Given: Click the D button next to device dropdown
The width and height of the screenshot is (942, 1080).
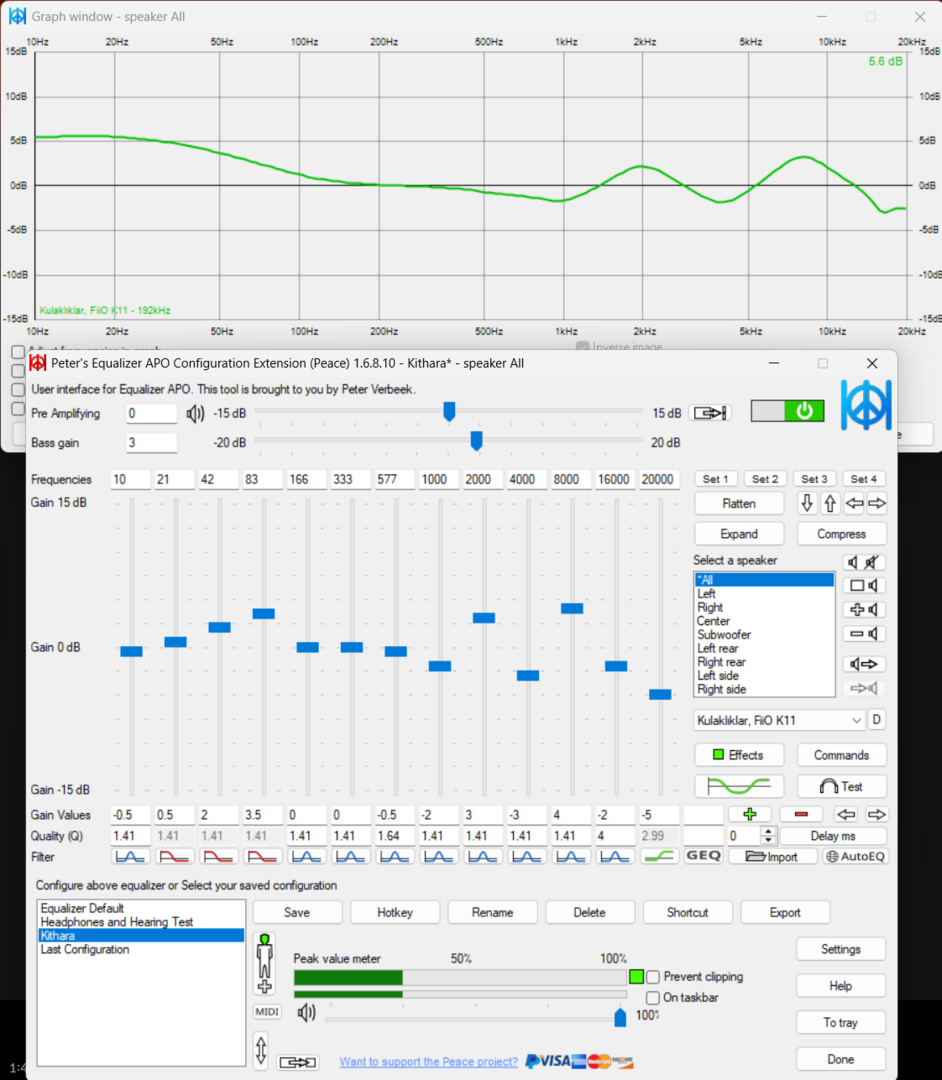Looking at the screenshot, I should pyautogui.click(x=876, y=720).
